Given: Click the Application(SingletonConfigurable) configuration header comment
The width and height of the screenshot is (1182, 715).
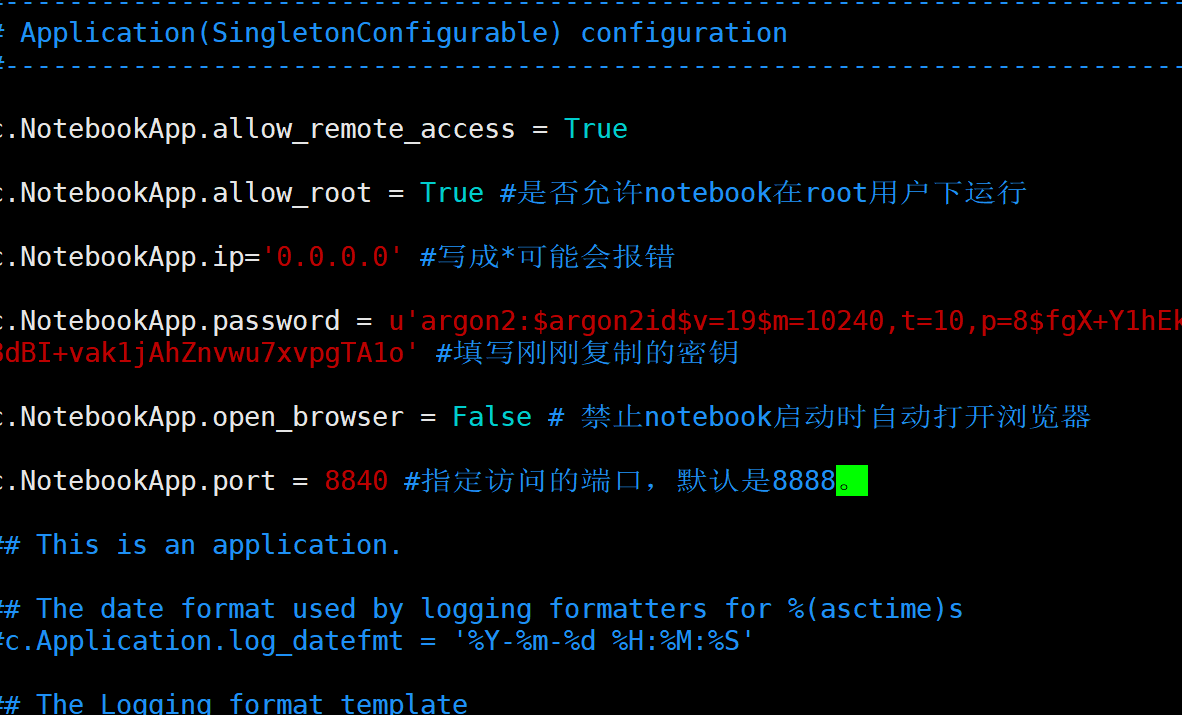Looking at the screenshot, I should 403,33.
